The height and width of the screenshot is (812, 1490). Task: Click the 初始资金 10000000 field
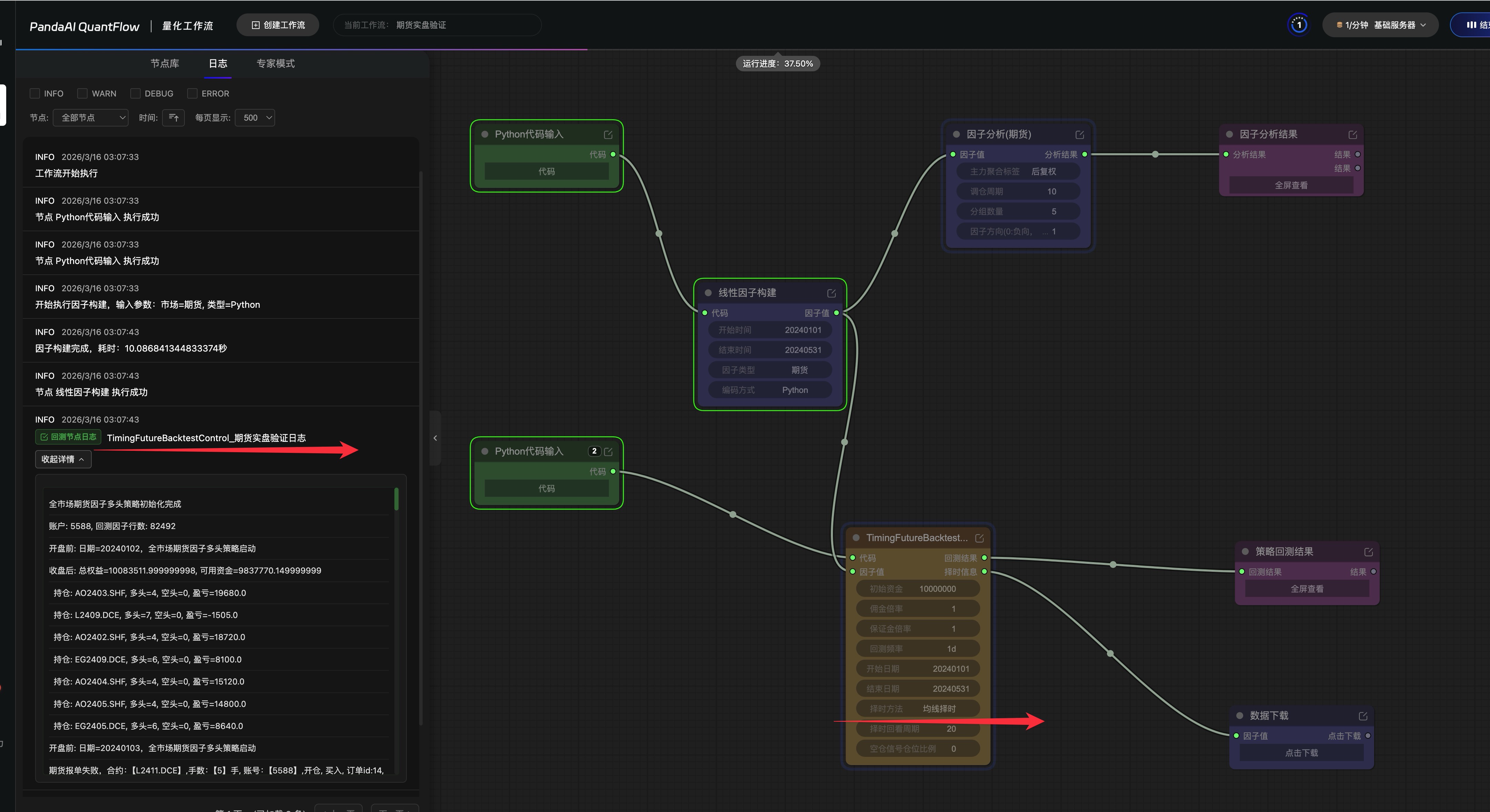click(918, 589)
